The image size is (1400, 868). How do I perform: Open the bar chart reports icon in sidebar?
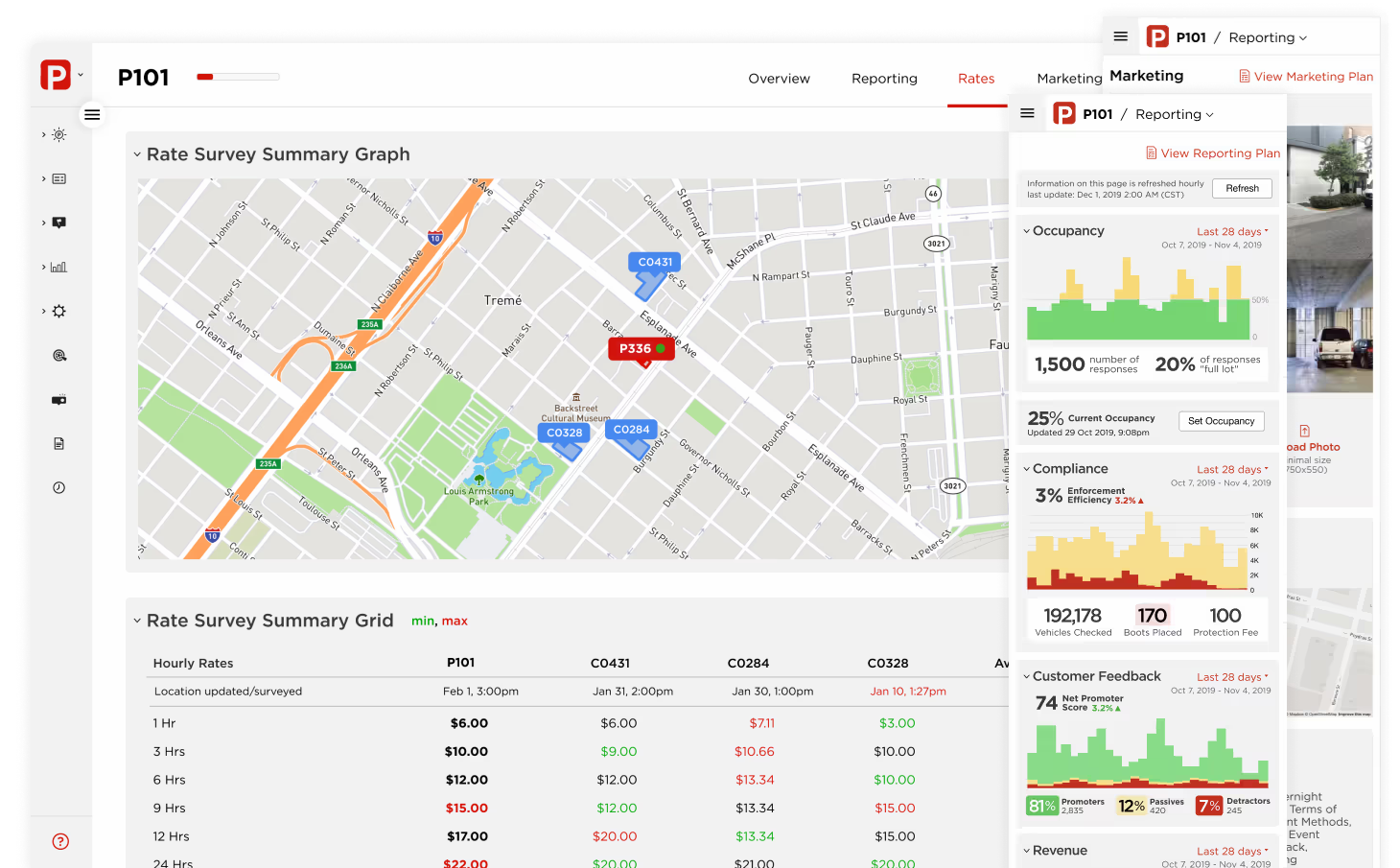pyautogui.click(x=58, y=267)
